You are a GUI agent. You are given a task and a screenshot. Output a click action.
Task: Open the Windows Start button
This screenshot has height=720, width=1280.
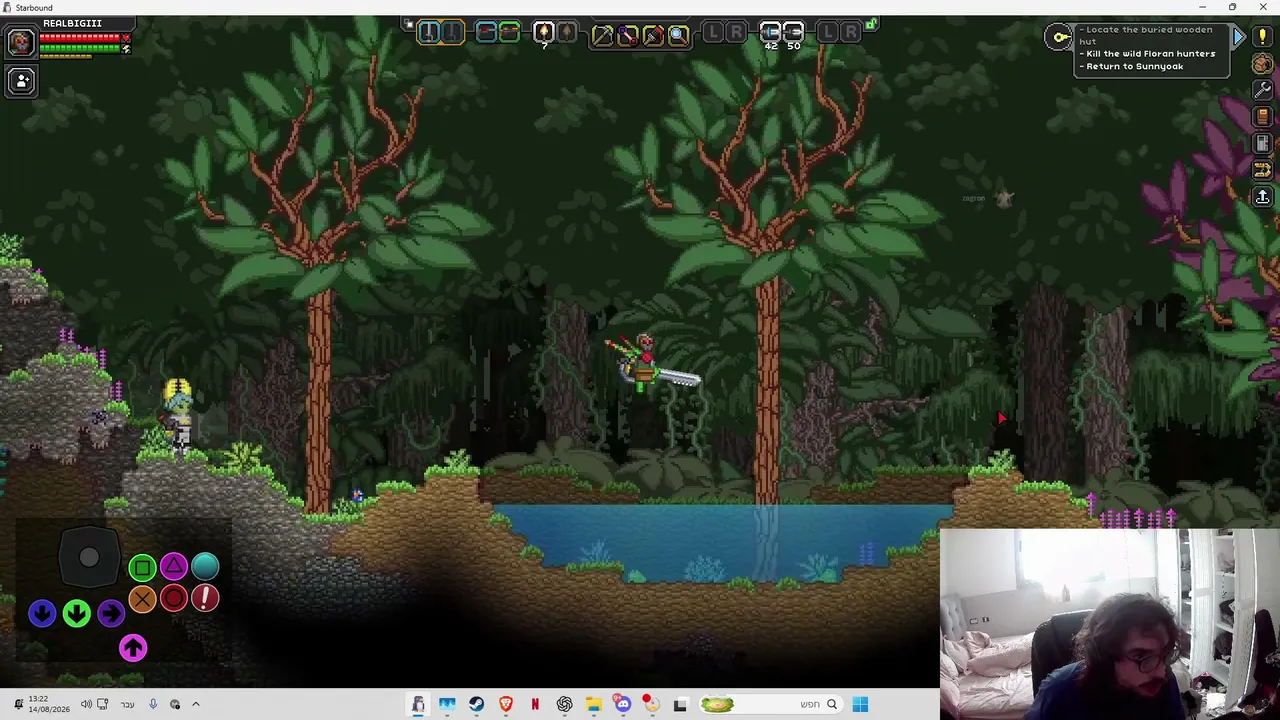click(x=860, y=704)
